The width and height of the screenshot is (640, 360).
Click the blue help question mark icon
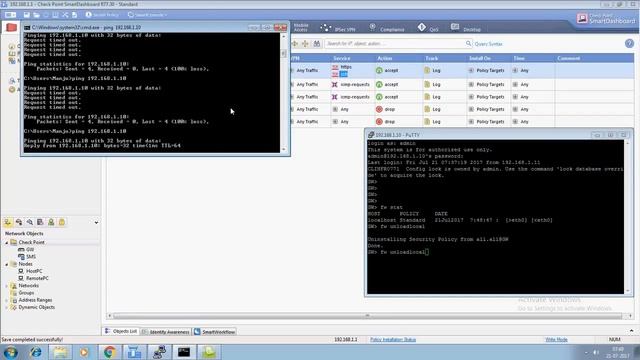629,43
